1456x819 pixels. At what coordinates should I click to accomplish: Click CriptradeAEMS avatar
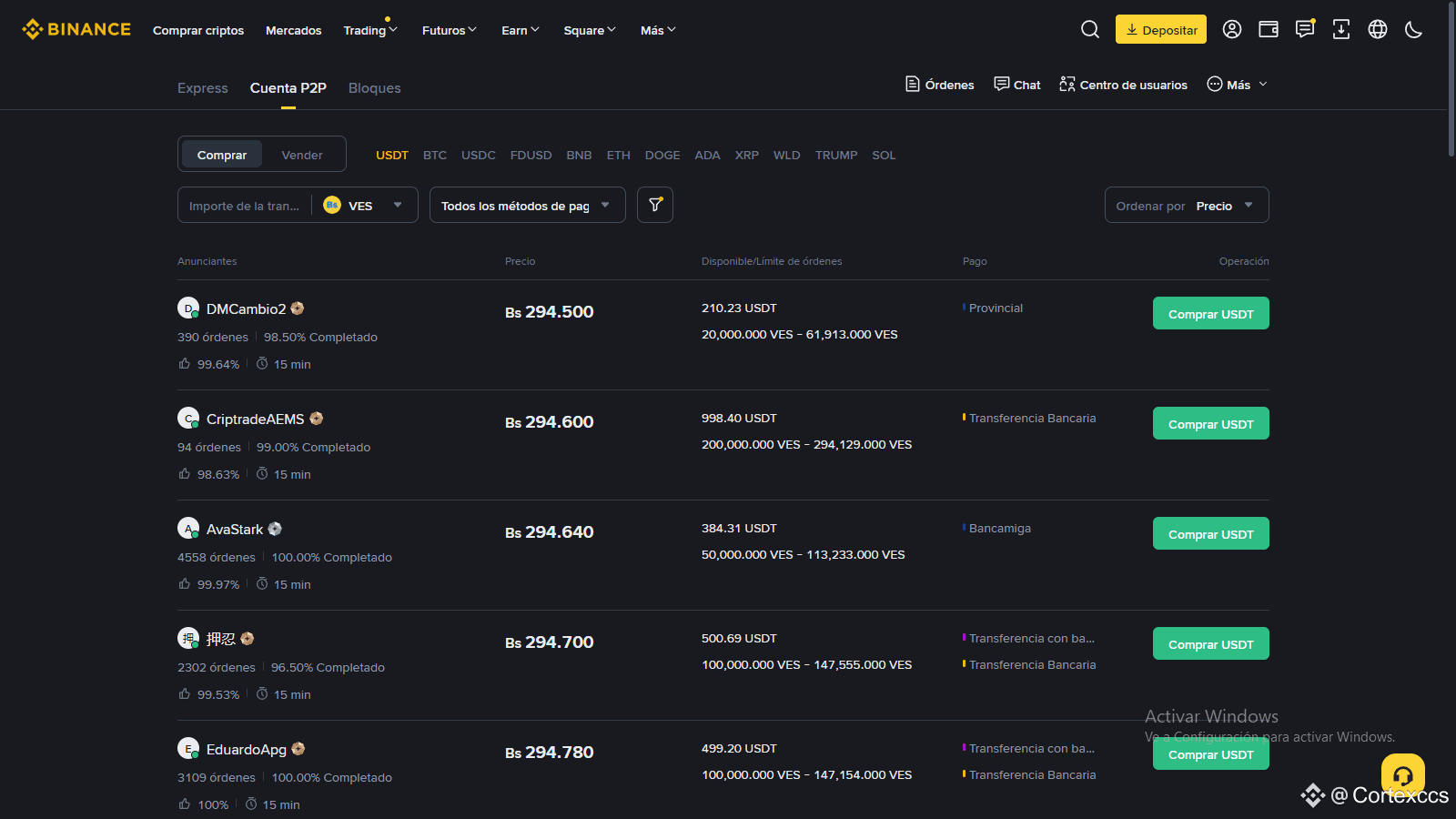point(188,418)
